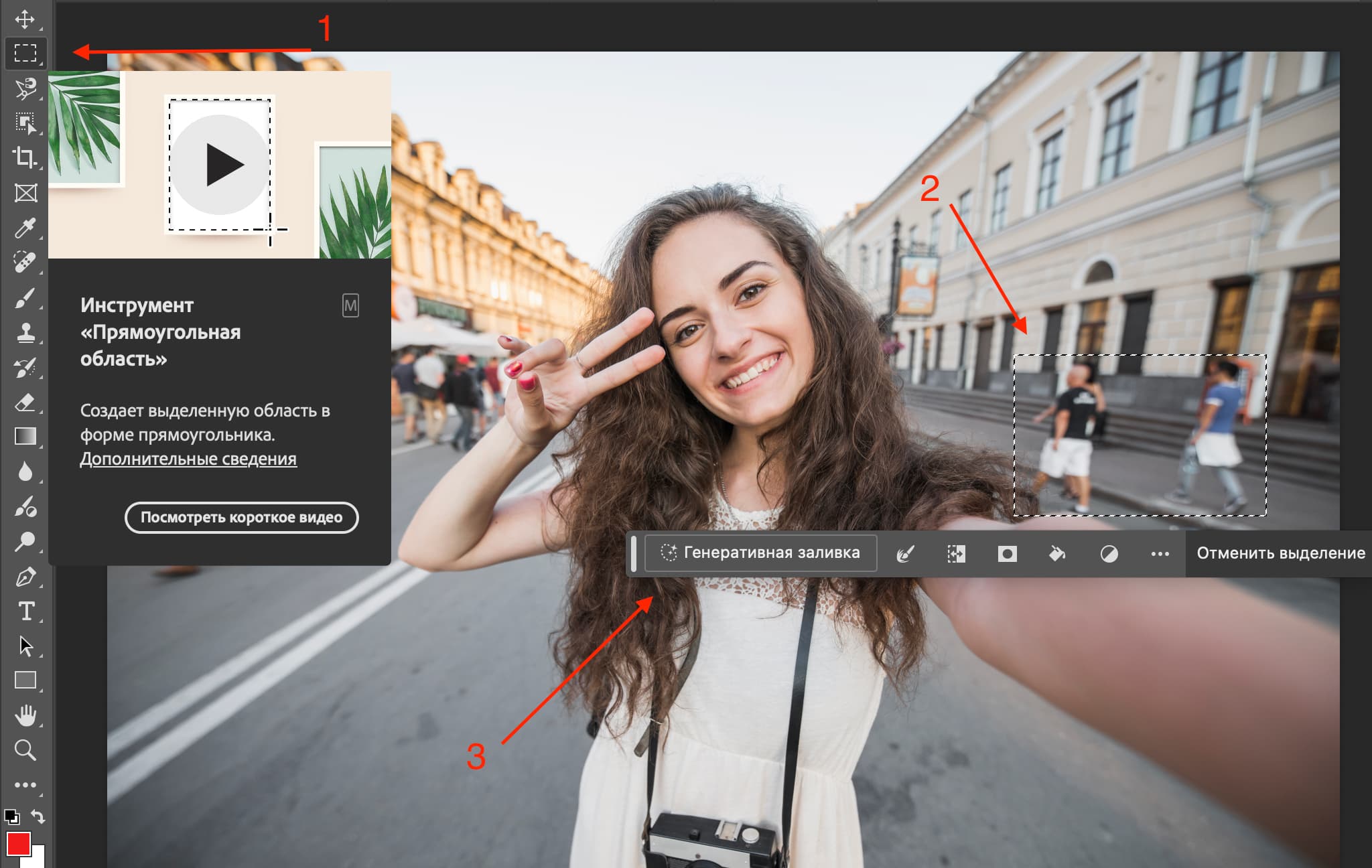Select the Crop tool
This screenshot has height=868, width=1372.
click(x=25, y=158)
